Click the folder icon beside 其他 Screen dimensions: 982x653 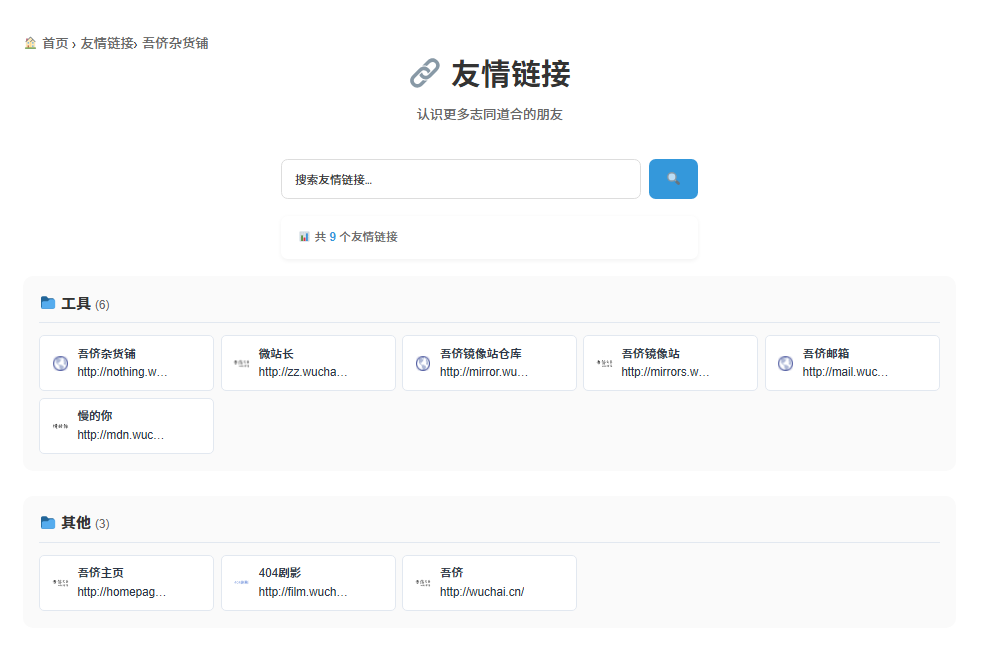pos(48,522)
